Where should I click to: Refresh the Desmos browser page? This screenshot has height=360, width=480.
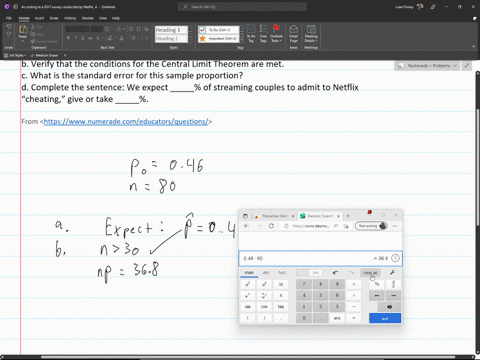271,226
